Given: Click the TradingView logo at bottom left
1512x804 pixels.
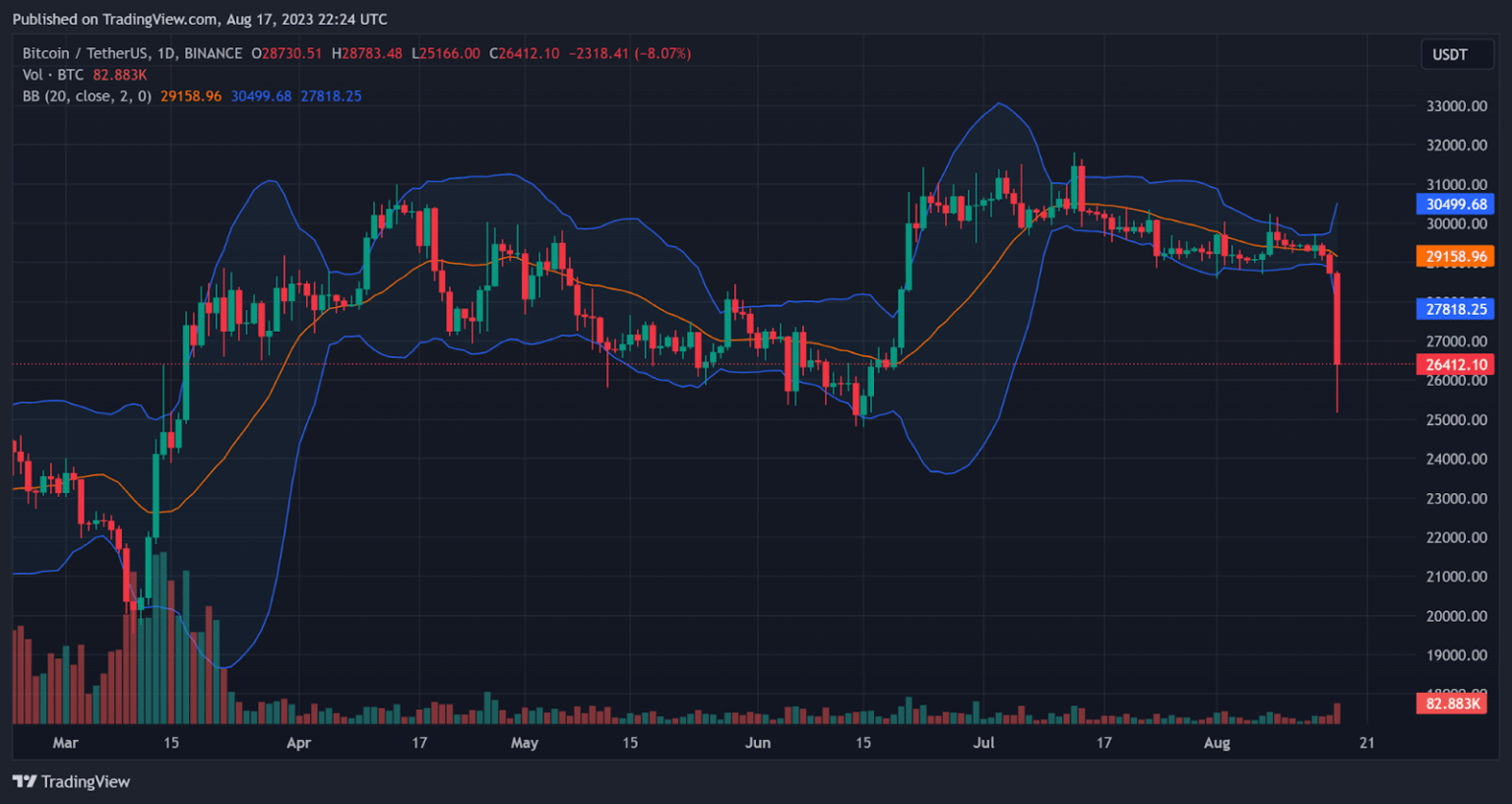Looking at the screenshot, I should pyautogui.click(x=71, y=781).
